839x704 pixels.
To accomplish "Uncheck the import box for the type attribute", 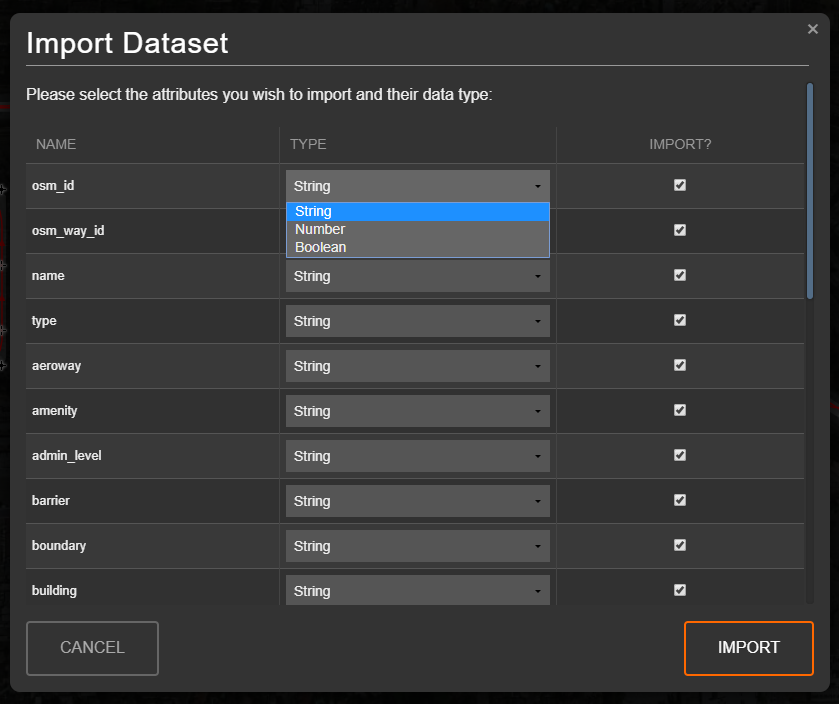I will pyautogui.click(x=679, y=320).
